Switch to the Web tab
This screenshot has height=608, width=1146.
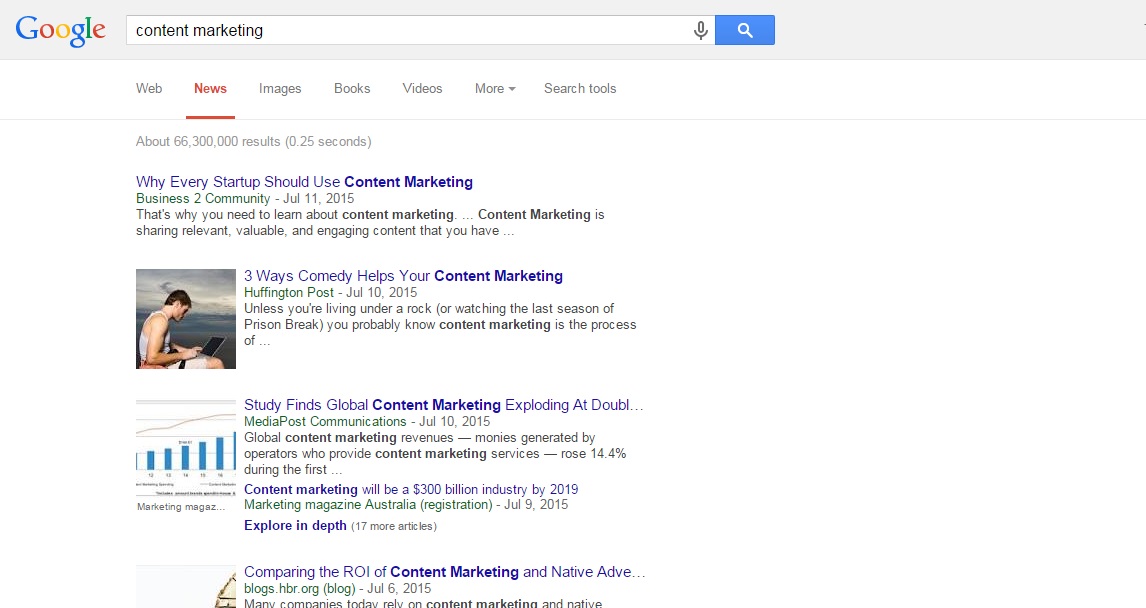click(x=149, y=88)
